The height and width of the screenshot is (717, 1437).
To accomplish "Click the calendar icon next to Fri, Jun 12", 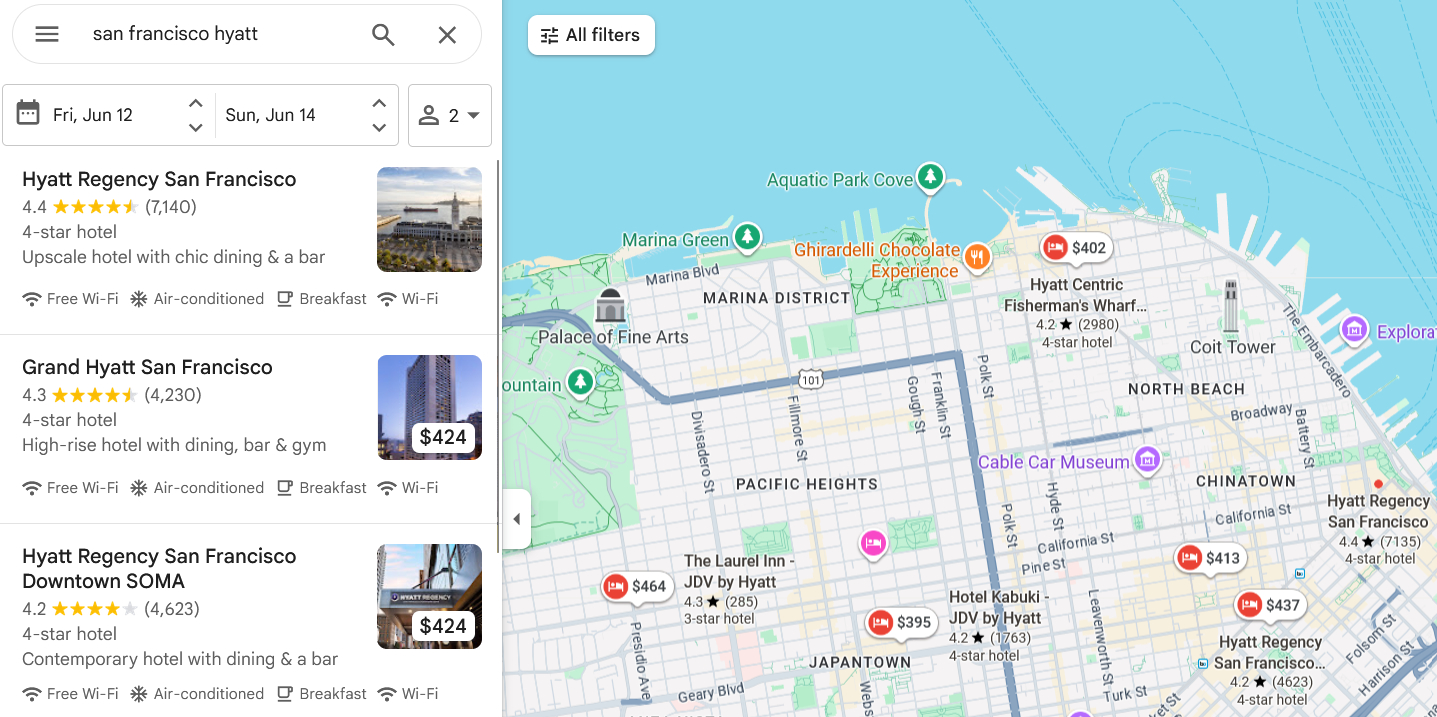I will [28, 113].
